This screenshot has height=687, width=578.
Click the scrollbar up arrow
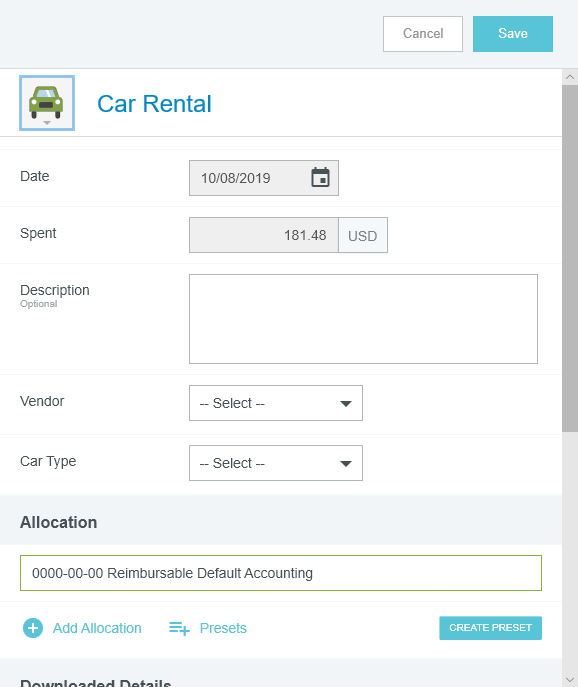click(570, 77)
